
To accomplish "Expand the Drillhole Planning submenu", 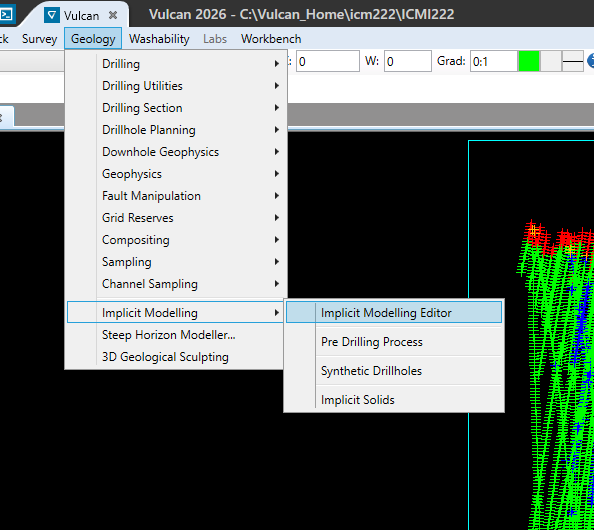I will [177, 130].
